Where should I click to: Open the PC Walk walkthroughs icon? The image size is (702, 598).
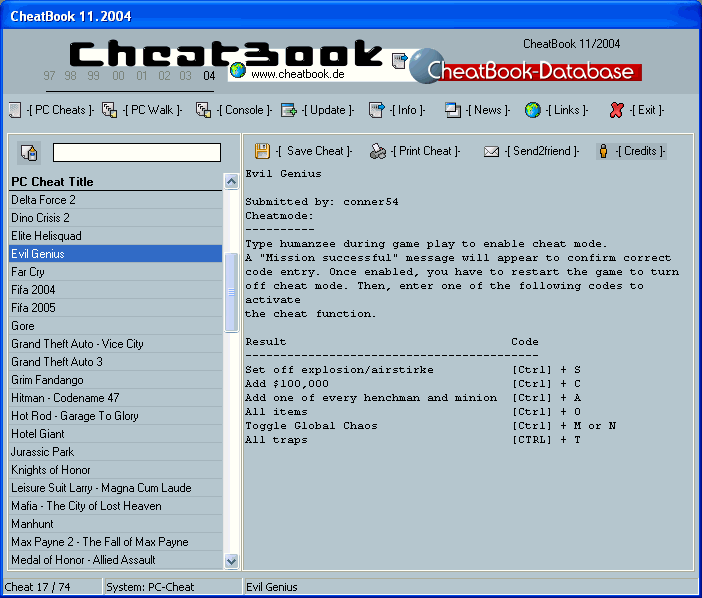pyautogui.click(x=109, y=110)
